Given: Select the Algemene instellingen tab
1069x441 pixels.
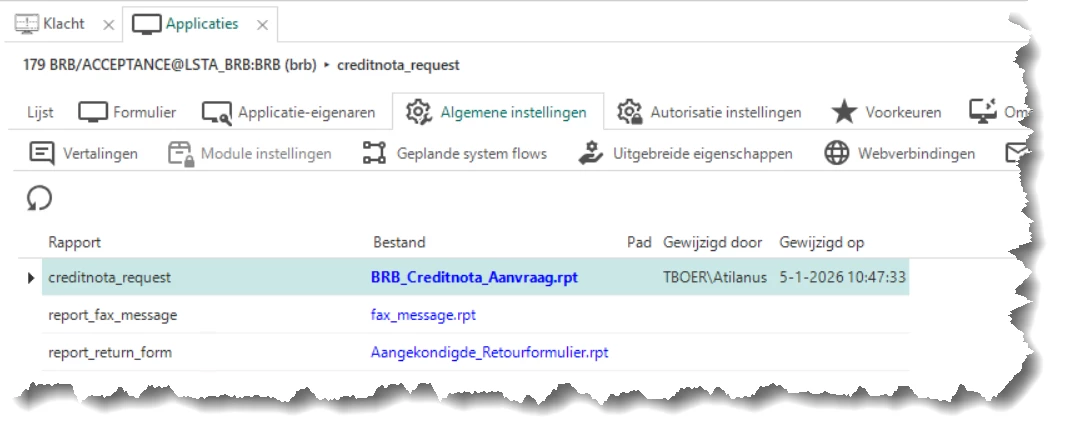Looking at the screenshot, I should (x=497, y=112).
